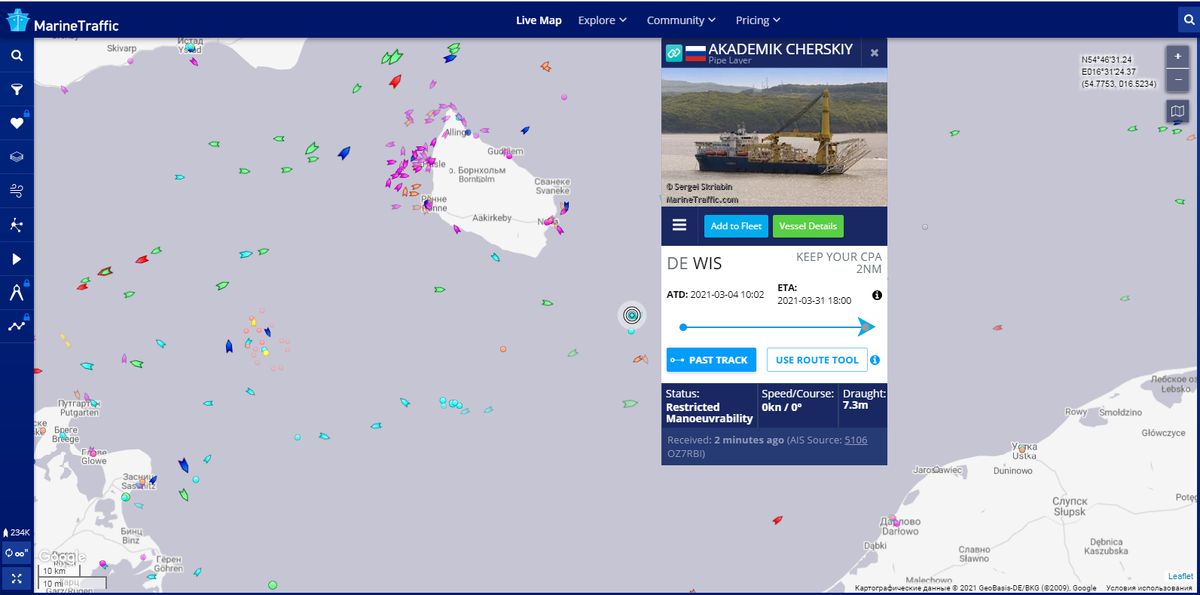Open the voyage chart line icon
Screen dimensions: 1200x595
17,325
